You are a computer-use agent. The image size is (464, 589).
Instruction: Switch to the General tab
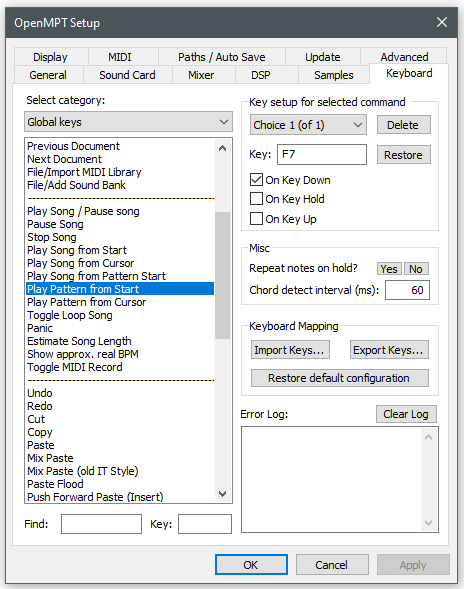coord(48,75)
